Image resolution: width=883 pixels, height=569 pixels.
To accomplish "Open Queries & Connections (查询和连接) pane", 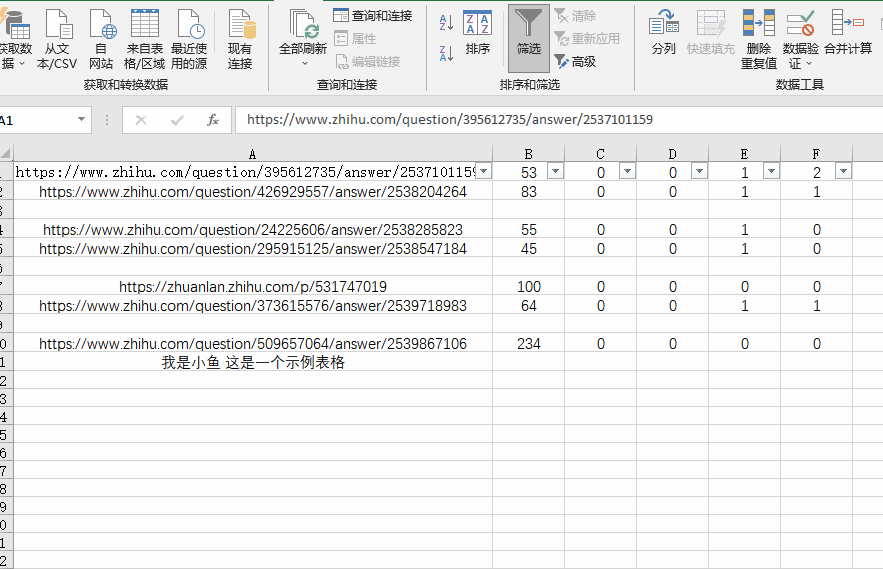I will (372, 16).
